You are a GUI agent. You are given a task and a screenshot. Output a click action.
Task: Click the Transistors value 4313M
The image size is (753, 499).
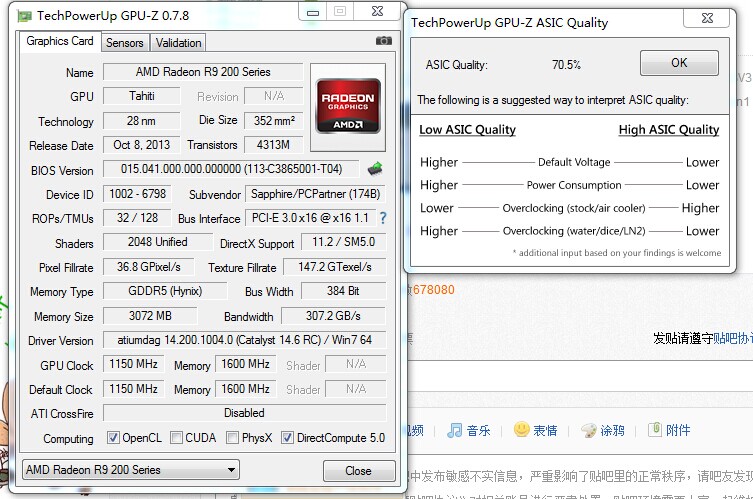coord(274,145)
